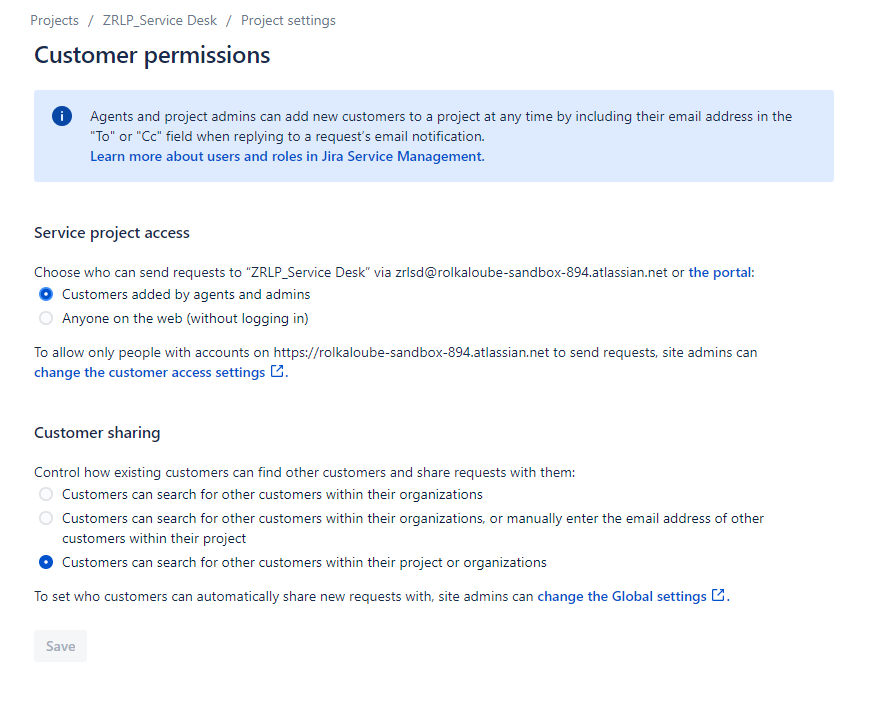Open ZRLP_Service Desk from the breadcrumb
883x715 pixels.
pyautogui.click(x=159, y=19)
